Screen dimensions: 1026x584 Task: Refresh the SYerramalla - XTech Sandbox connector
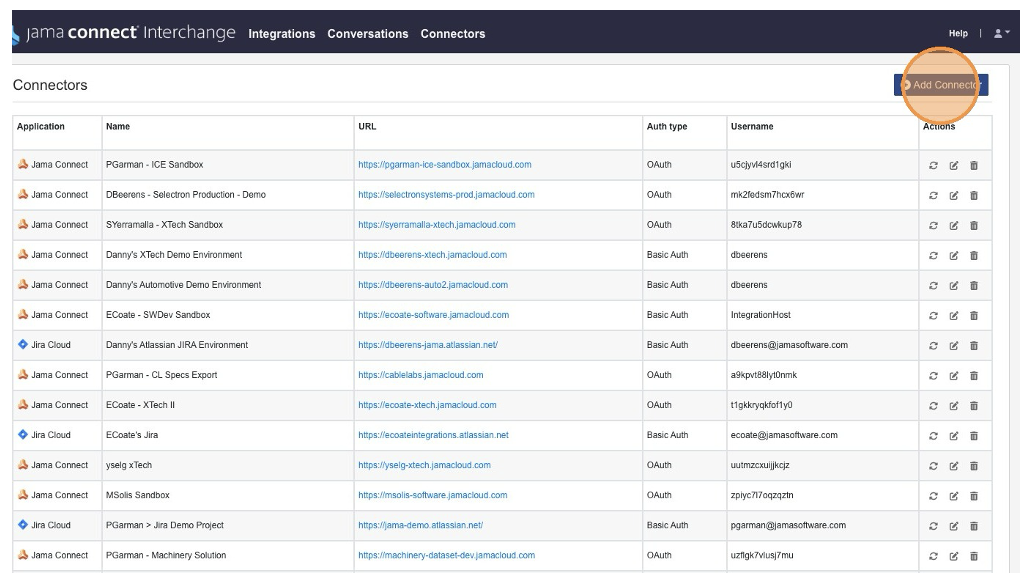[933, 226]
